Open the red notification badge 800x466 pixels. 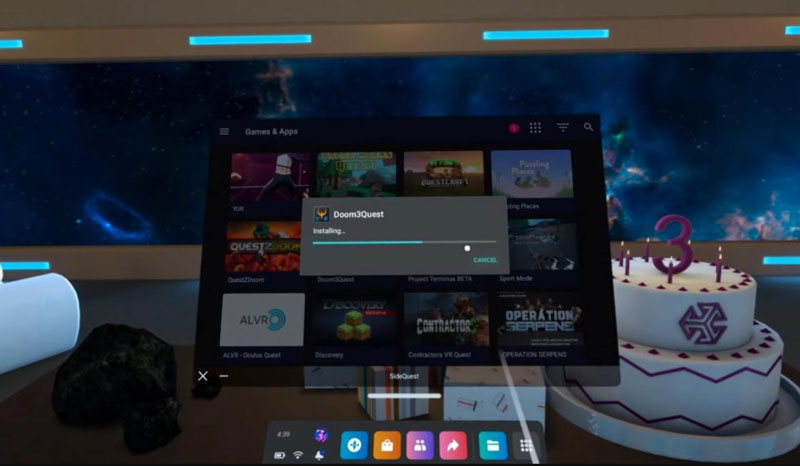(514, 128)
